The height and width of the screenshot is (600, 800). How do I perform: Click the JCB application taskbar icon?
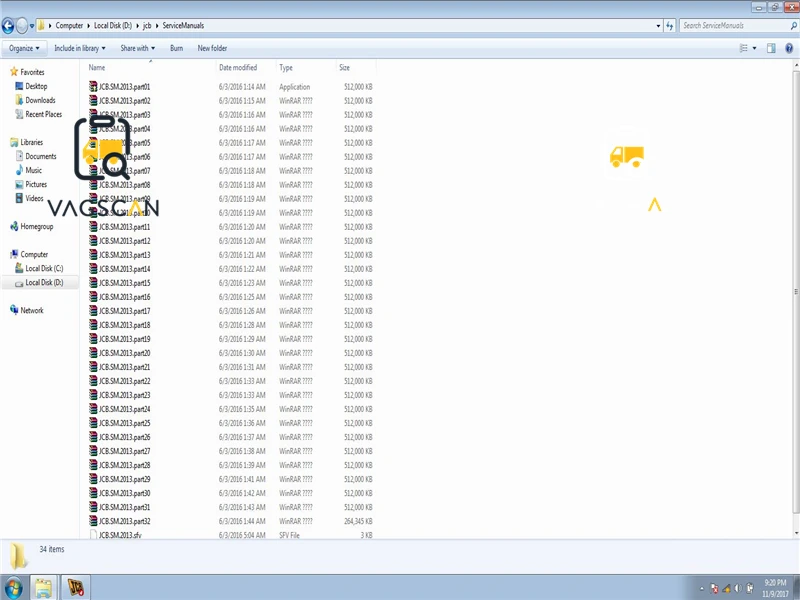(76, 588)
